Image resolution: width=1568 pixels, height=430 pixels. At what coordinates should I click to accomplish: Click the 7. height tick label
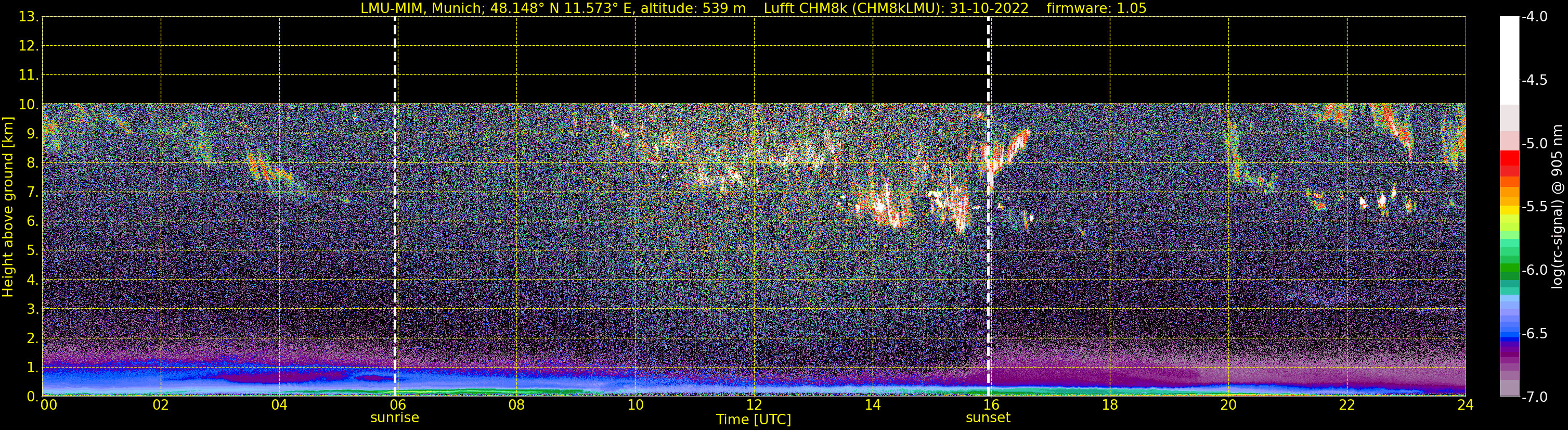[32, 193]
